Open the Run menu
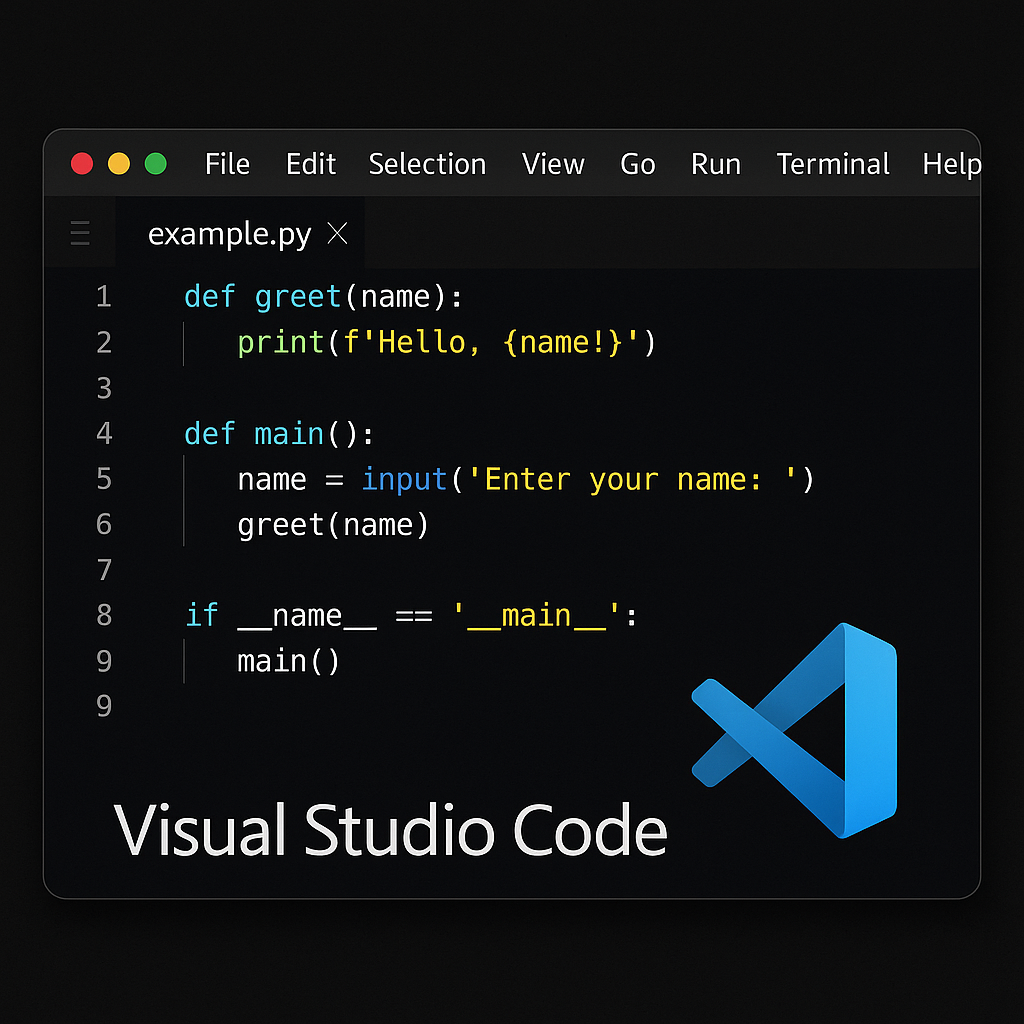 click(x=716, y=164)
